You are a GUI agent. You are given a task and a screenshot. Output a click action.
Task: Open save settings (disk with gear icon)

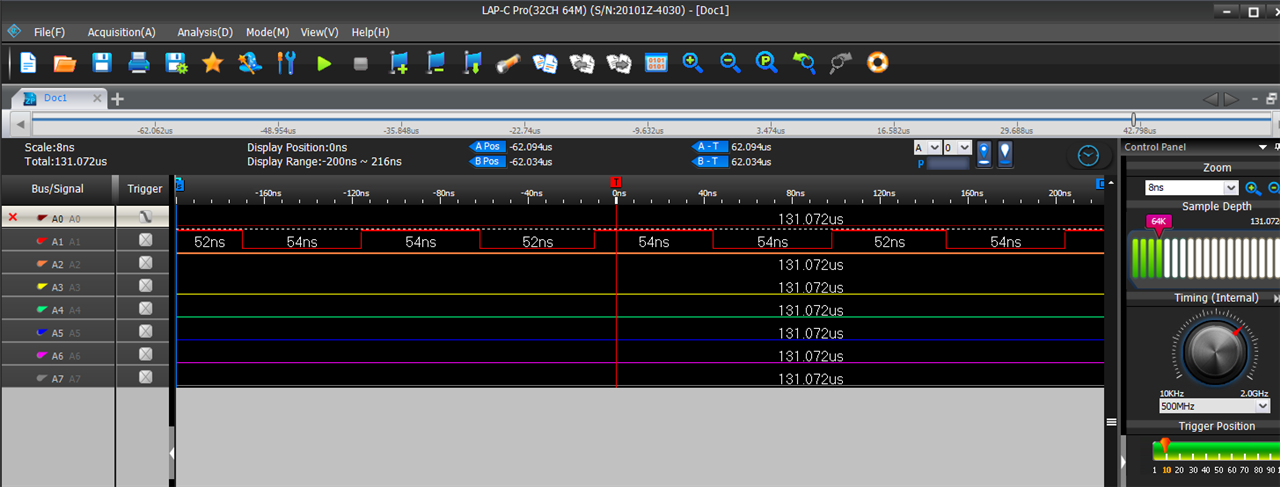(176, 63)
